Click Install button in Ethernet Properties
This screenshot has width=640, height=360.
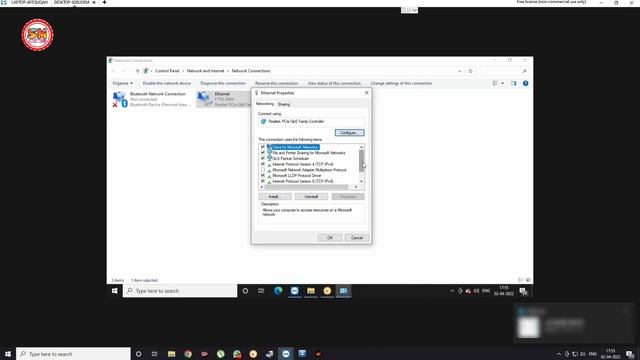(275, 197)
